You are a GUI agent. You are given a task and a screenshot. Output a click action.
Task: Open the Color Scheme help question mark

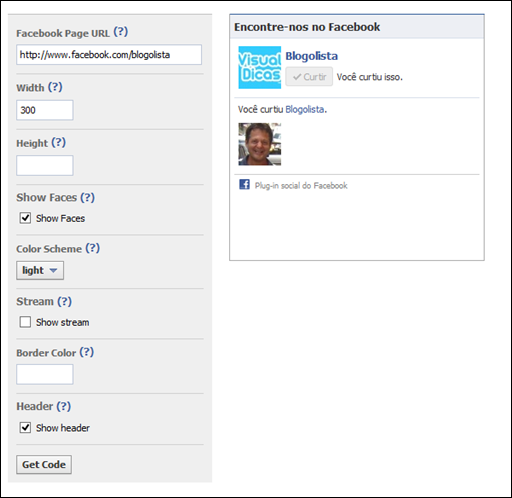[93, 248]
